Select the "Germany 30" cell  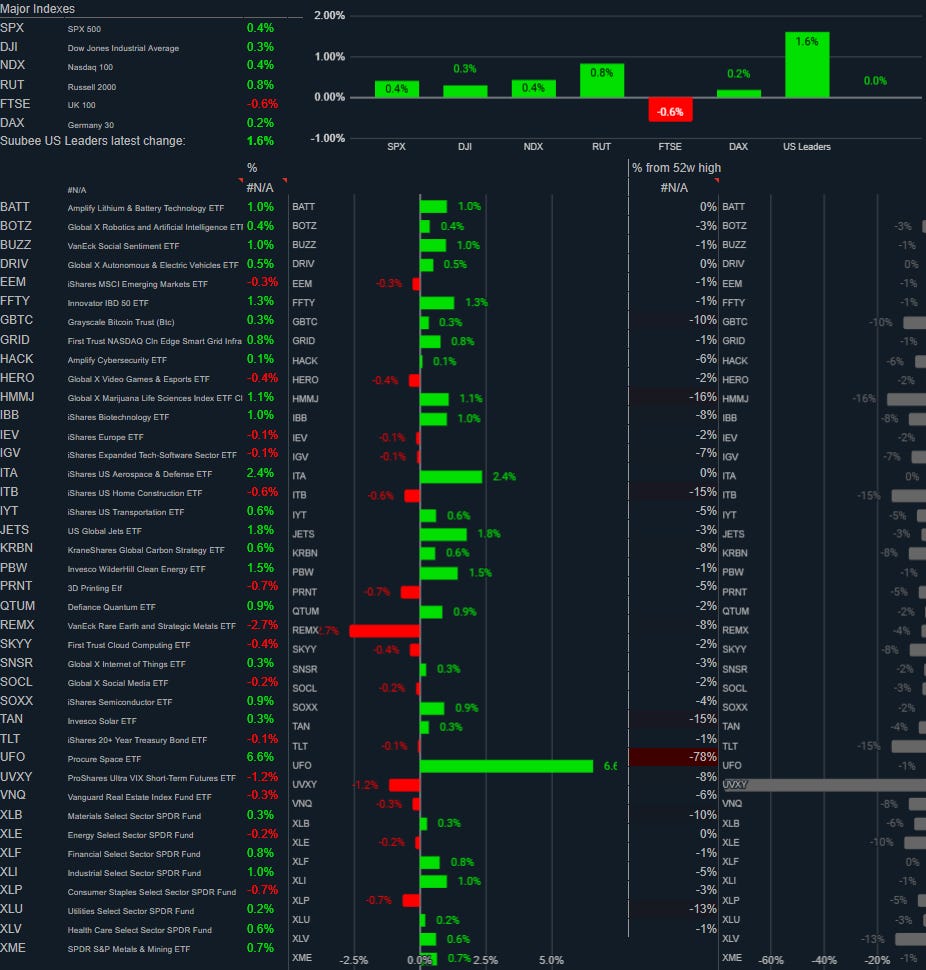click(91, 125)
